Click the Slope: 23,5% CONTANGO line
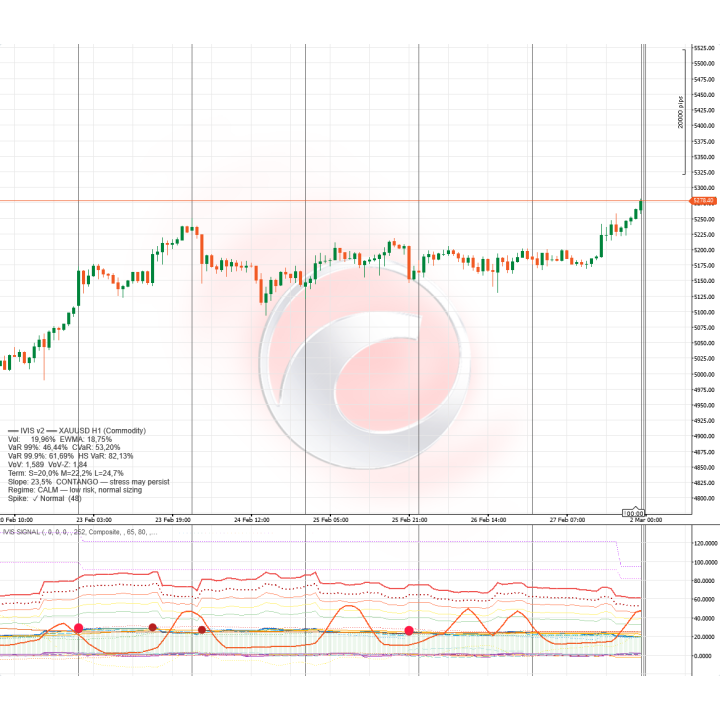This screenshot has width=720, height=720. [x=89, y=482]
